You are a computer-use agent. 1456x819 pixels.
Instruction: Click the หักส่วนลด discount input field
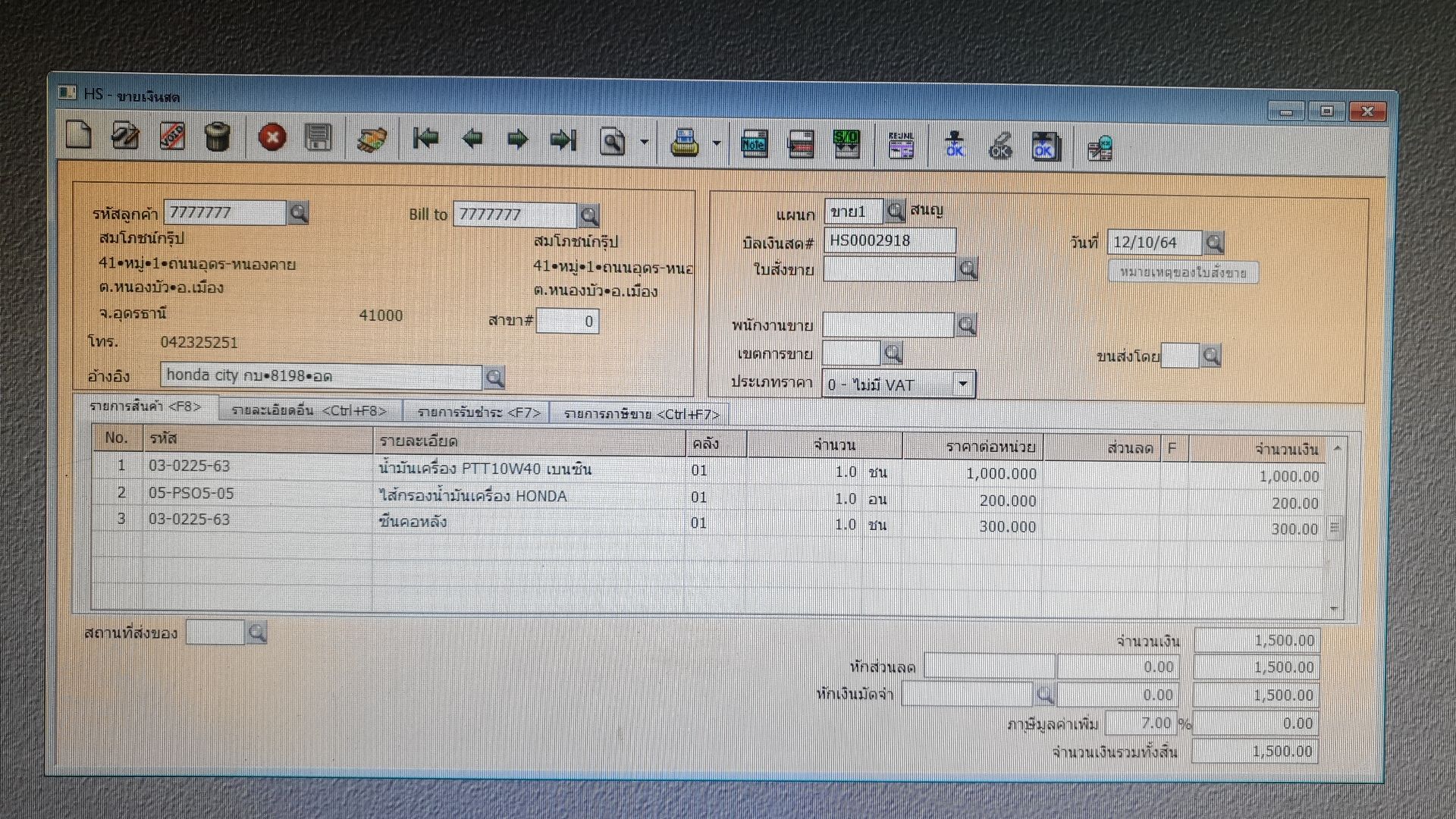989,667
